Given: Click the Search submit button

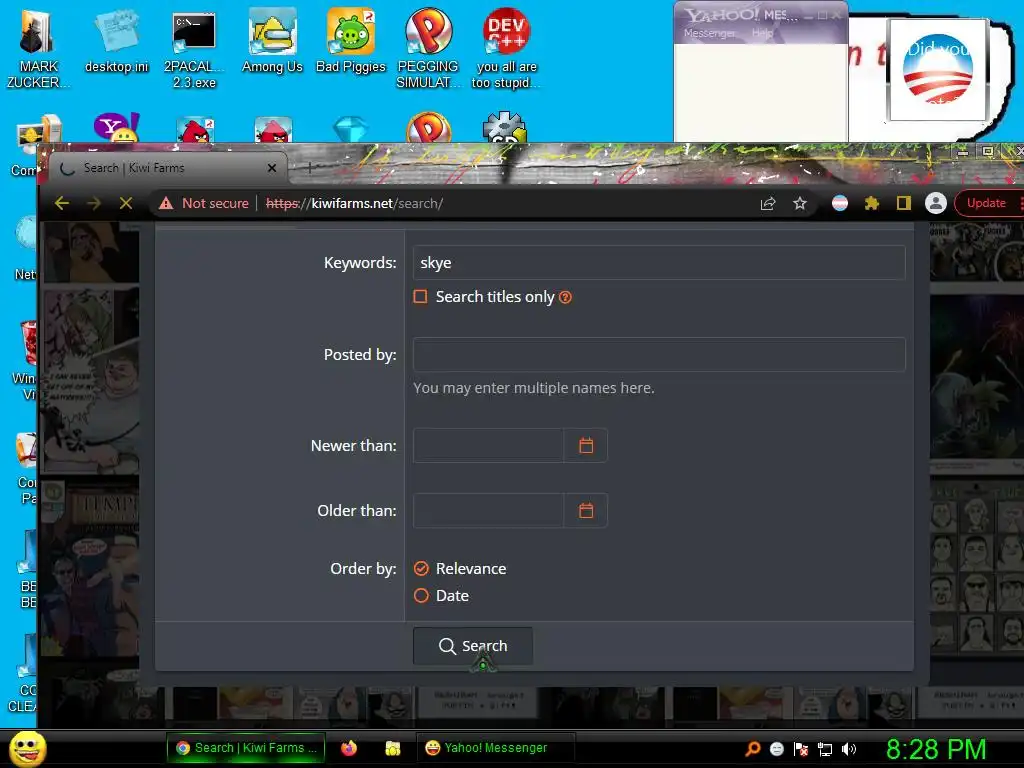Looking at the screenshot, I should 473,646.
